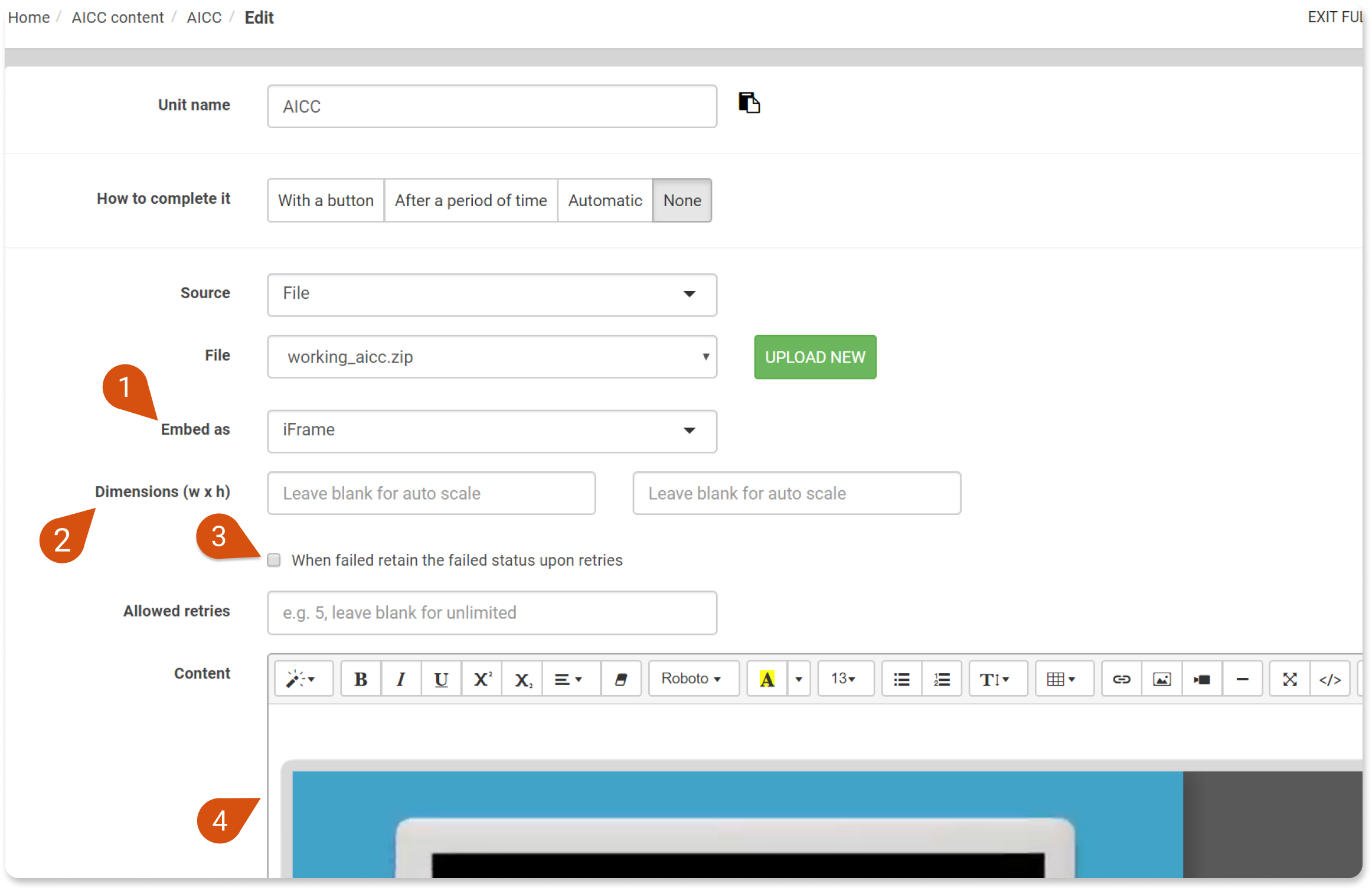Click the Allowed retries input field

492,612
